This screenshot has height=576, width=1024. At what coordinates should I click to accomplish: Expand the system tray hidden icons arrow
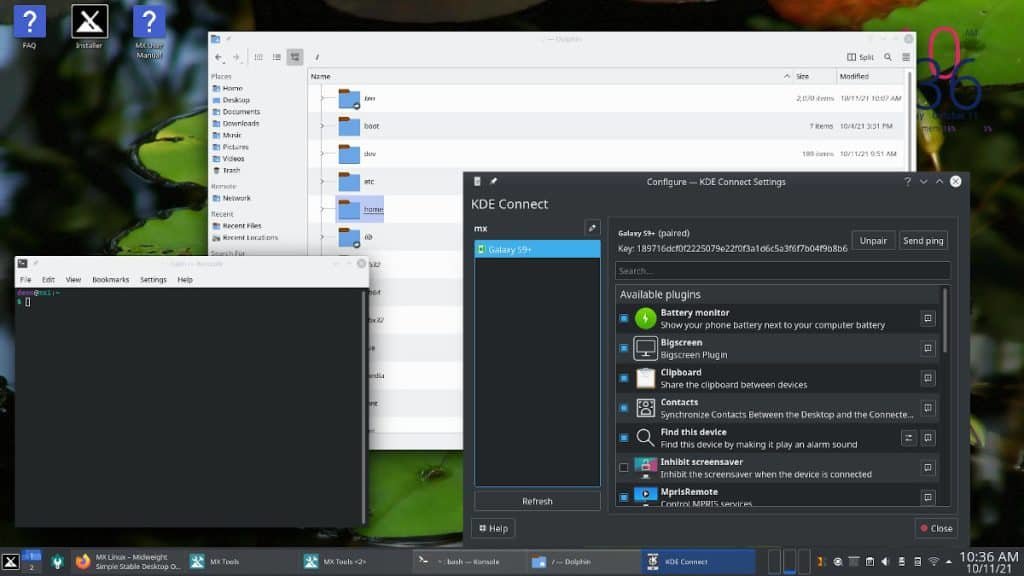point(949,562)
